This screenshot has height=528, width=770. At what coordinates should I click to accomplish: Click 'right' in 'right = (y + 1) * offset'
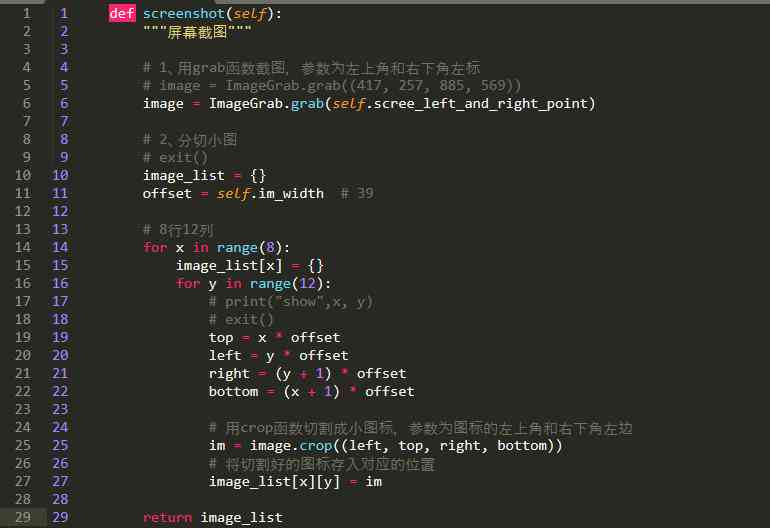coord(229,374)
